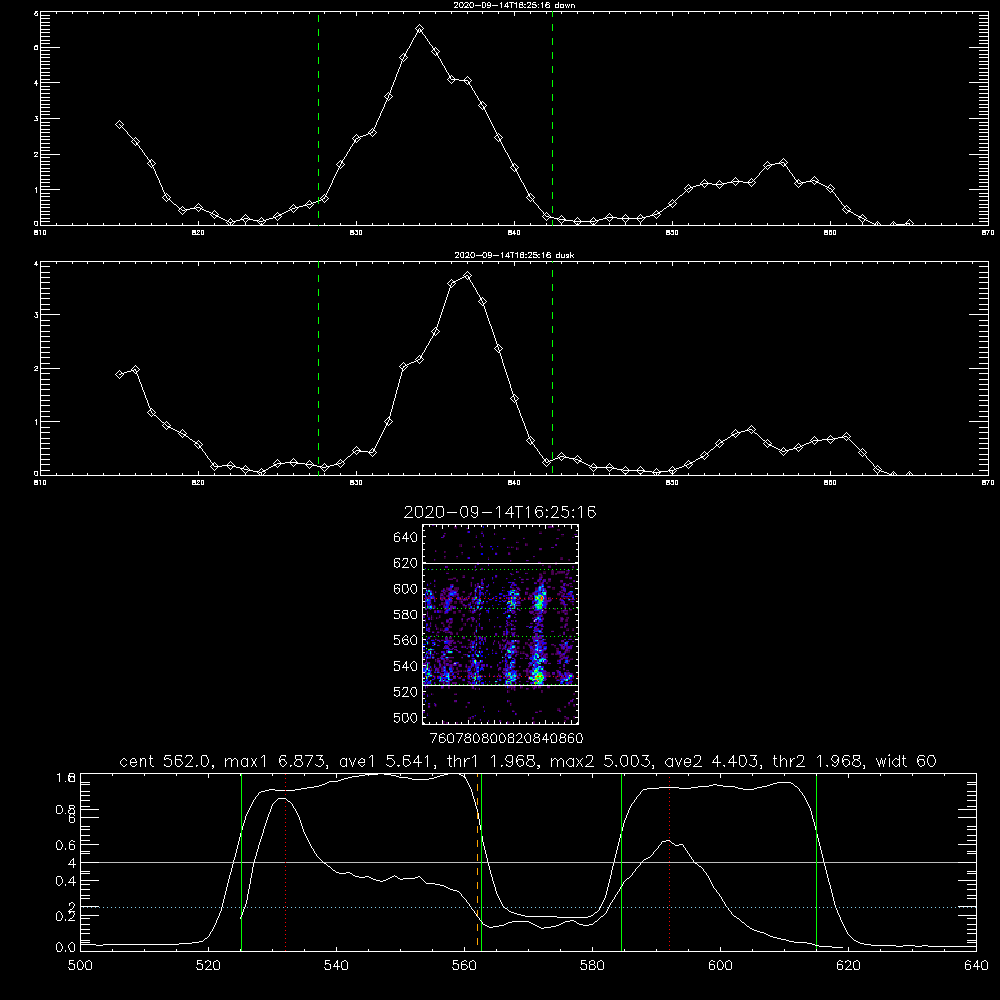Click the y-axis label 0.2 on bottom plot
The width and height of the screenshot is (1000, 1000).
[x=66, y=916]
